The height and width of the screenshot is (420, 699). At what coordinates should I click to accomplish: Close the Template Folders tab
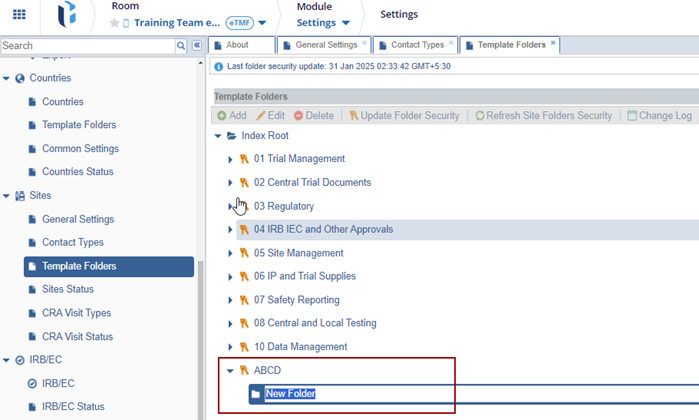(x=554, y=43)
